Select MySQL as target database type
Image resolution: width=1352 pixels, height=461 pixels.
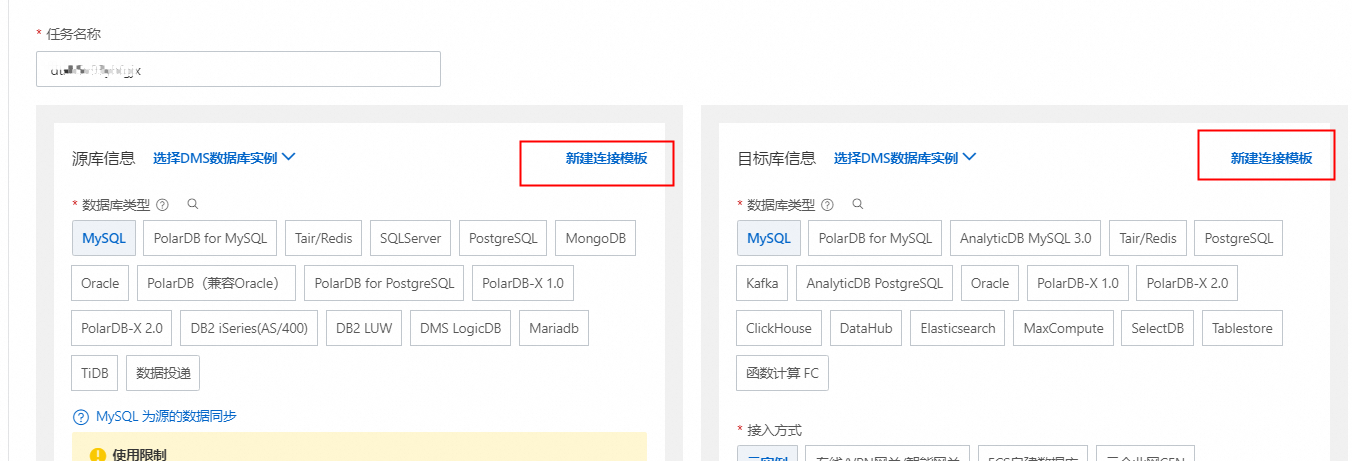click(769, 238)
